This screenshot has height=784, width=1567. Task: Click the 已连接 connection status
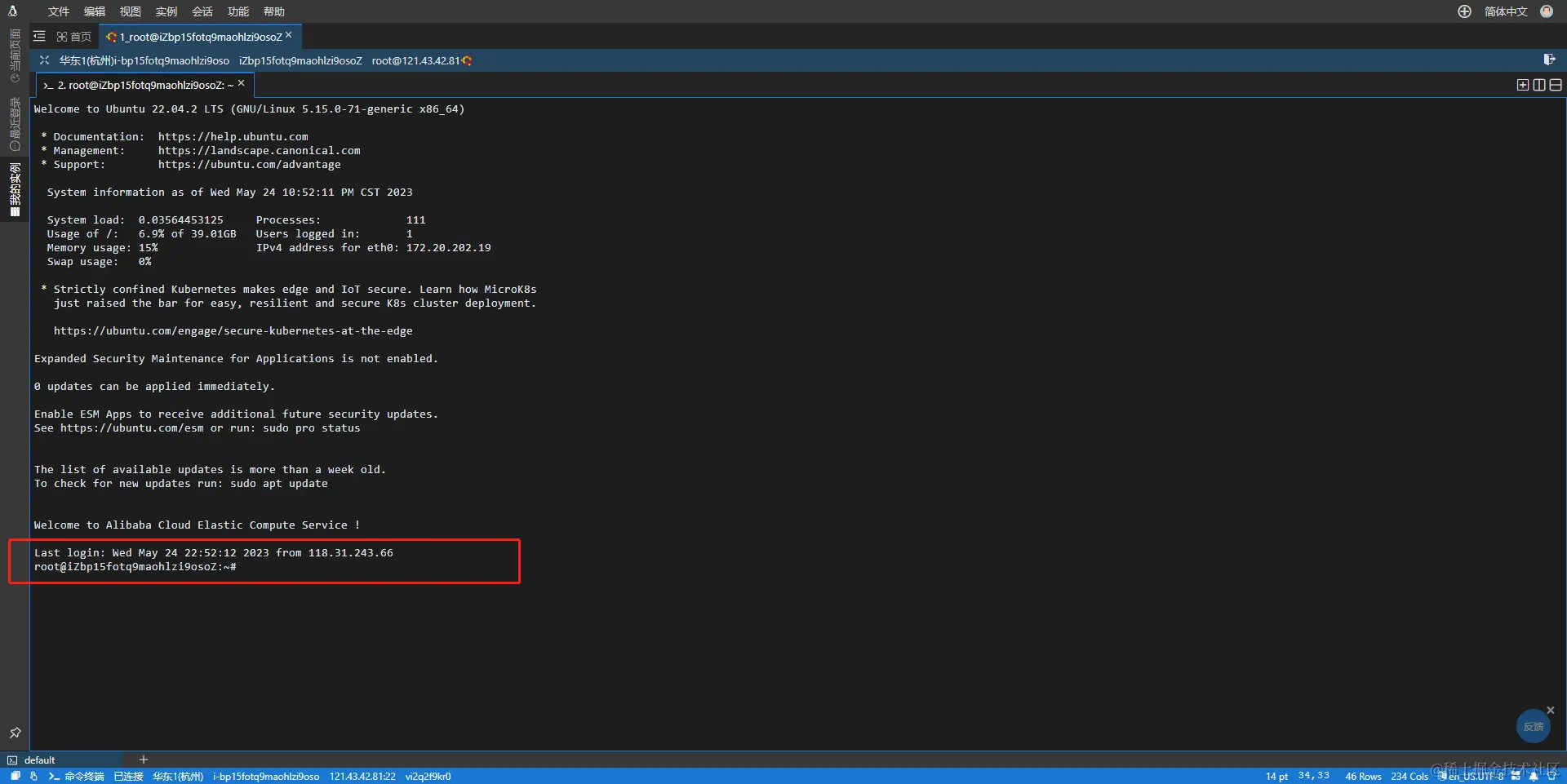point(128,777)
